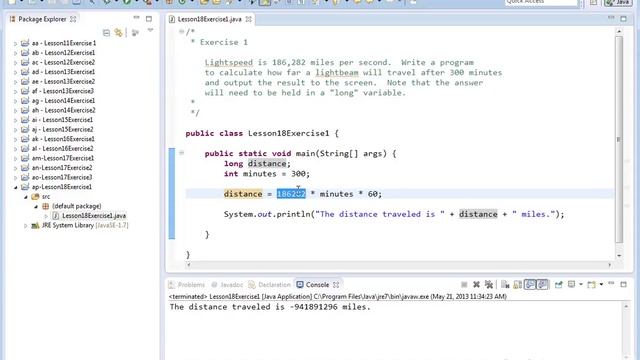Close the Console tab

click(336, 284)
